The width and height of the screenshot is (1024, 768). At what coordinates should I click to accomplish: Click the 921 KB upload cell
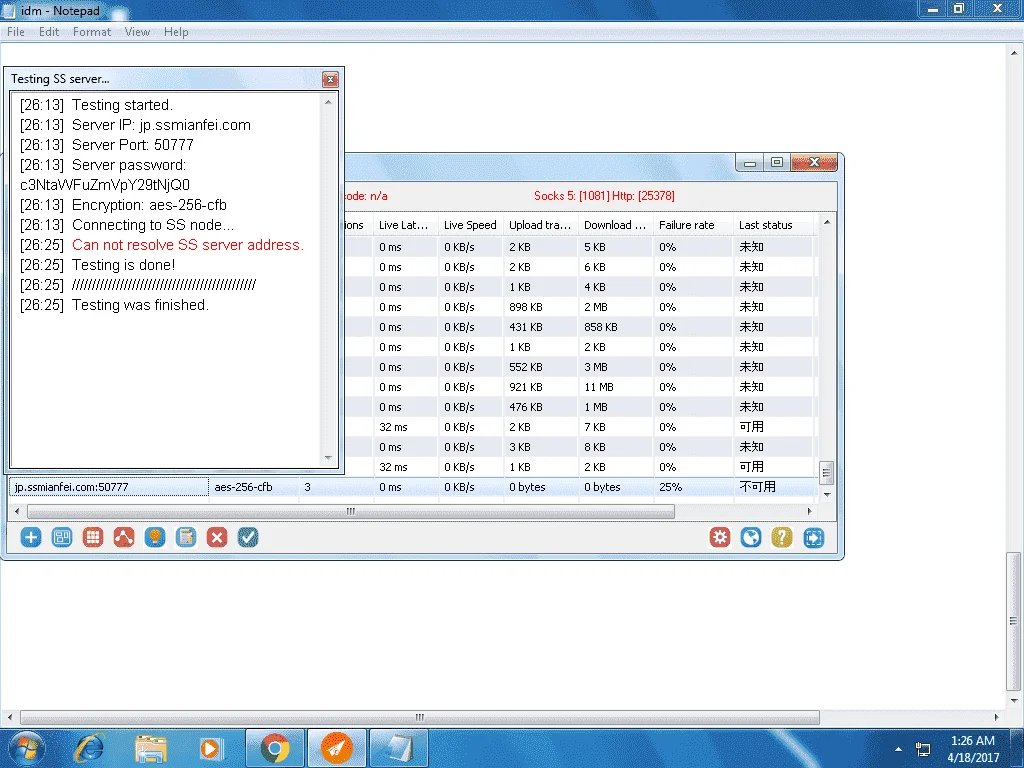526,387
